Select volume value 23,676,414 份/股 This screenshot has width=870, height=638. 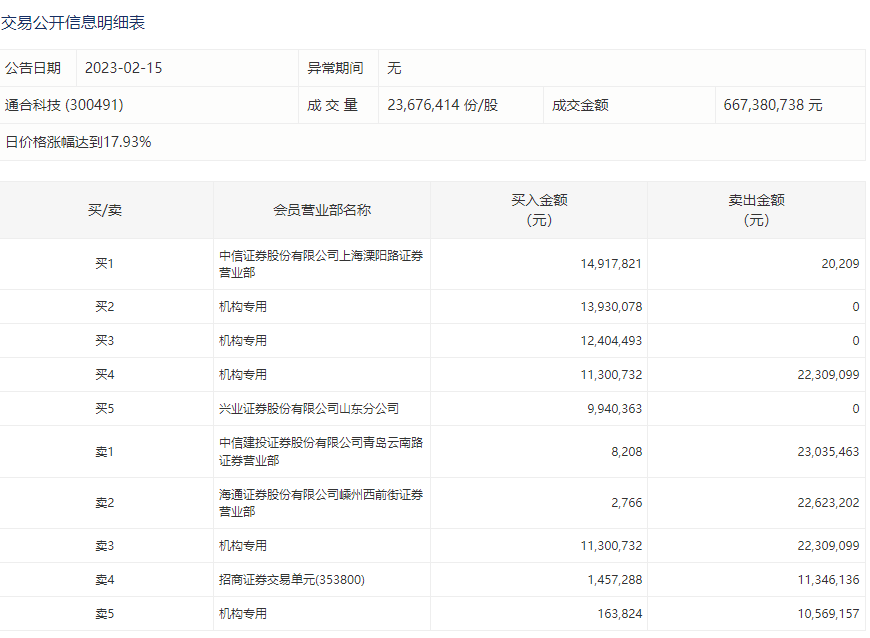coord(442,105)
